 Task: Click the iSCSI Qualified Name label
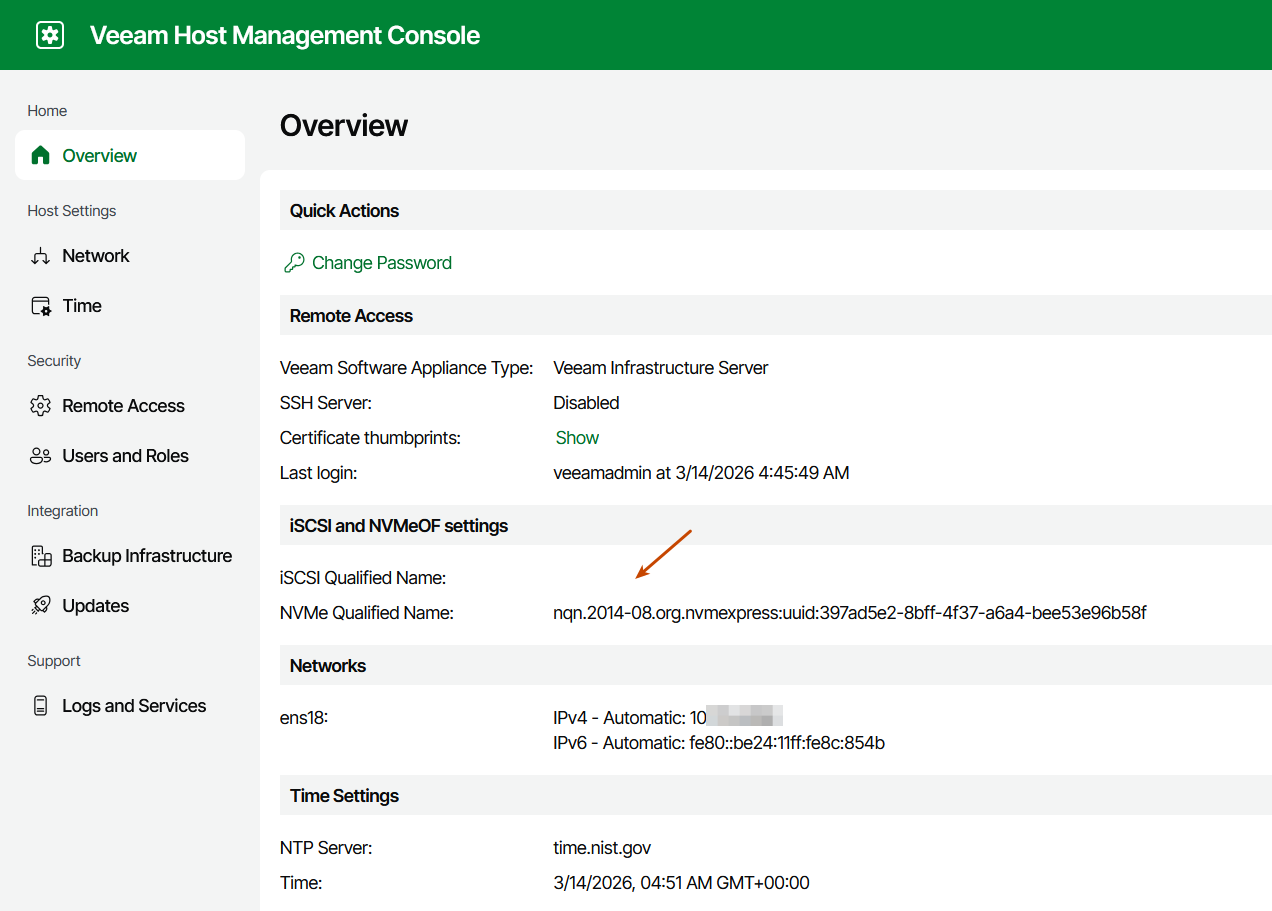coord(363,578)
